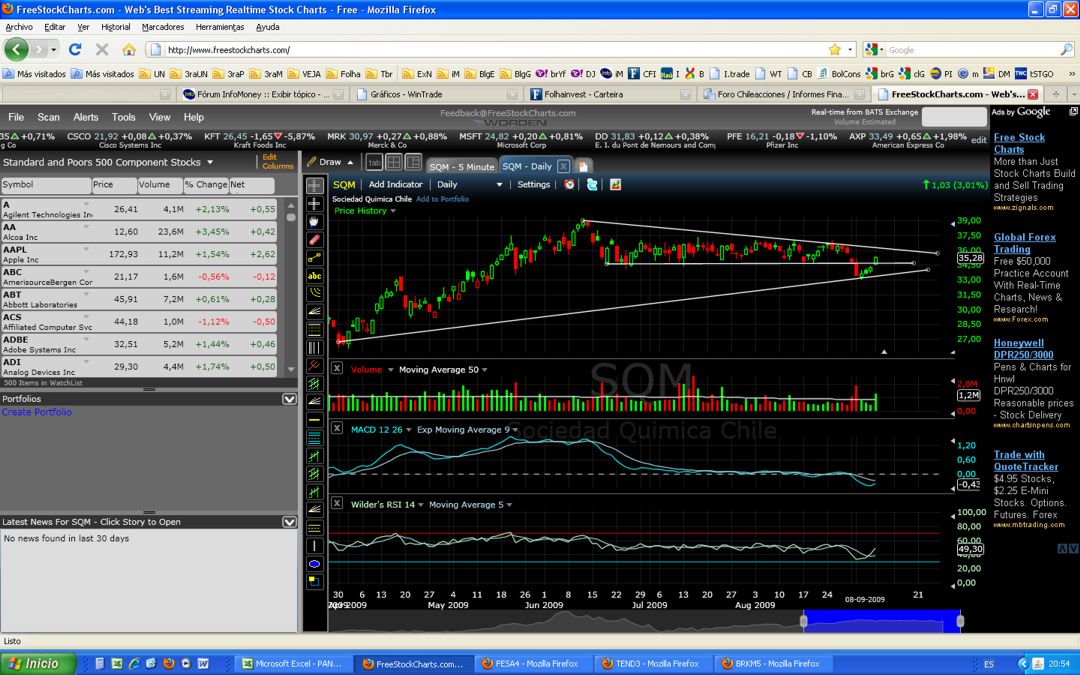Open the Exp Moving Average 9 dropdown
1080x675 pixels.
(515, 430)
